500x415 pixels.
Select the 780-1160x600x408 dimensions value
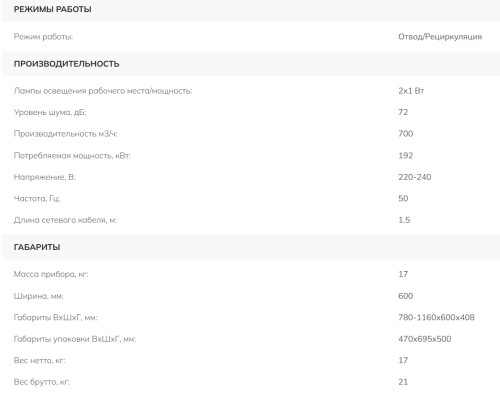(x=436, y=317)
